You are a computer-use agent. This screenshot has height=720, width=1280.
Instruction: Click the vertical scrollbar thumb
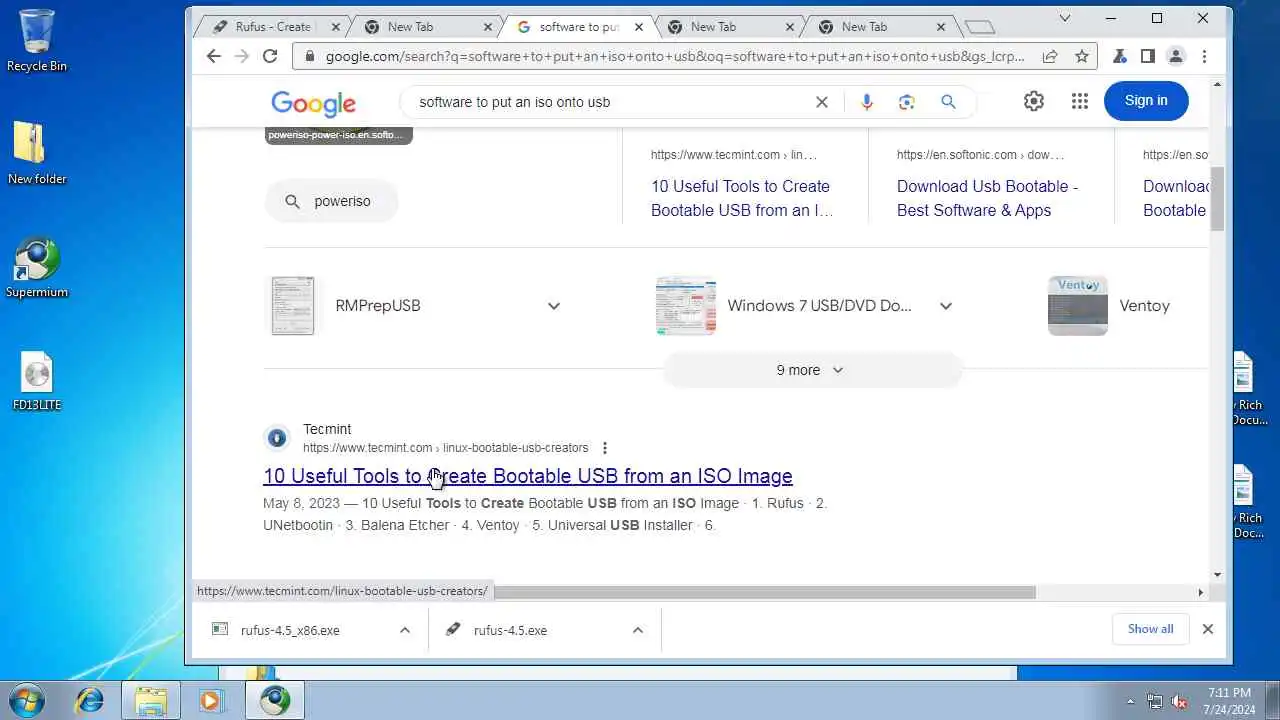1217,200
